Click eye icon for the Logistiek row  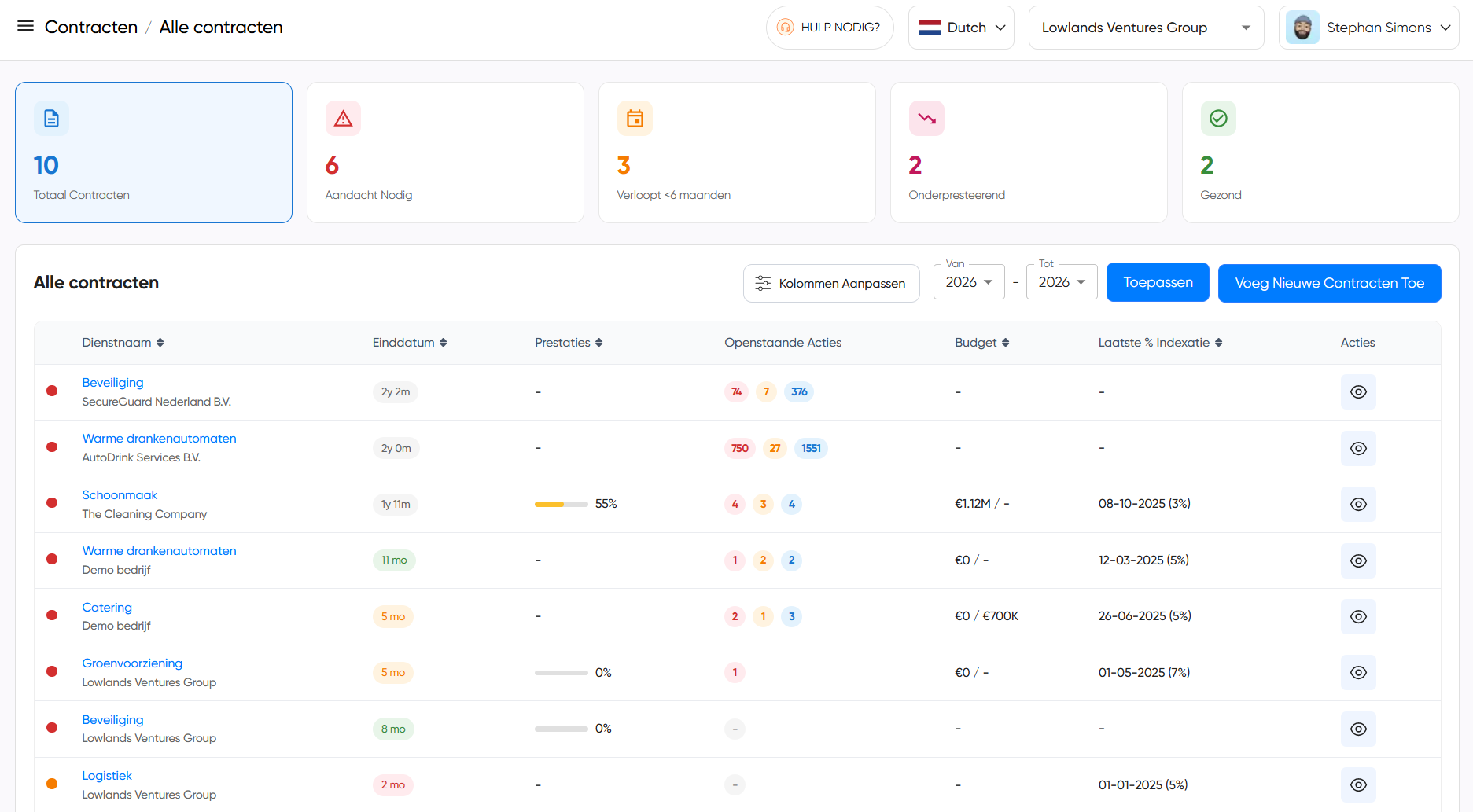(1358, 785)
